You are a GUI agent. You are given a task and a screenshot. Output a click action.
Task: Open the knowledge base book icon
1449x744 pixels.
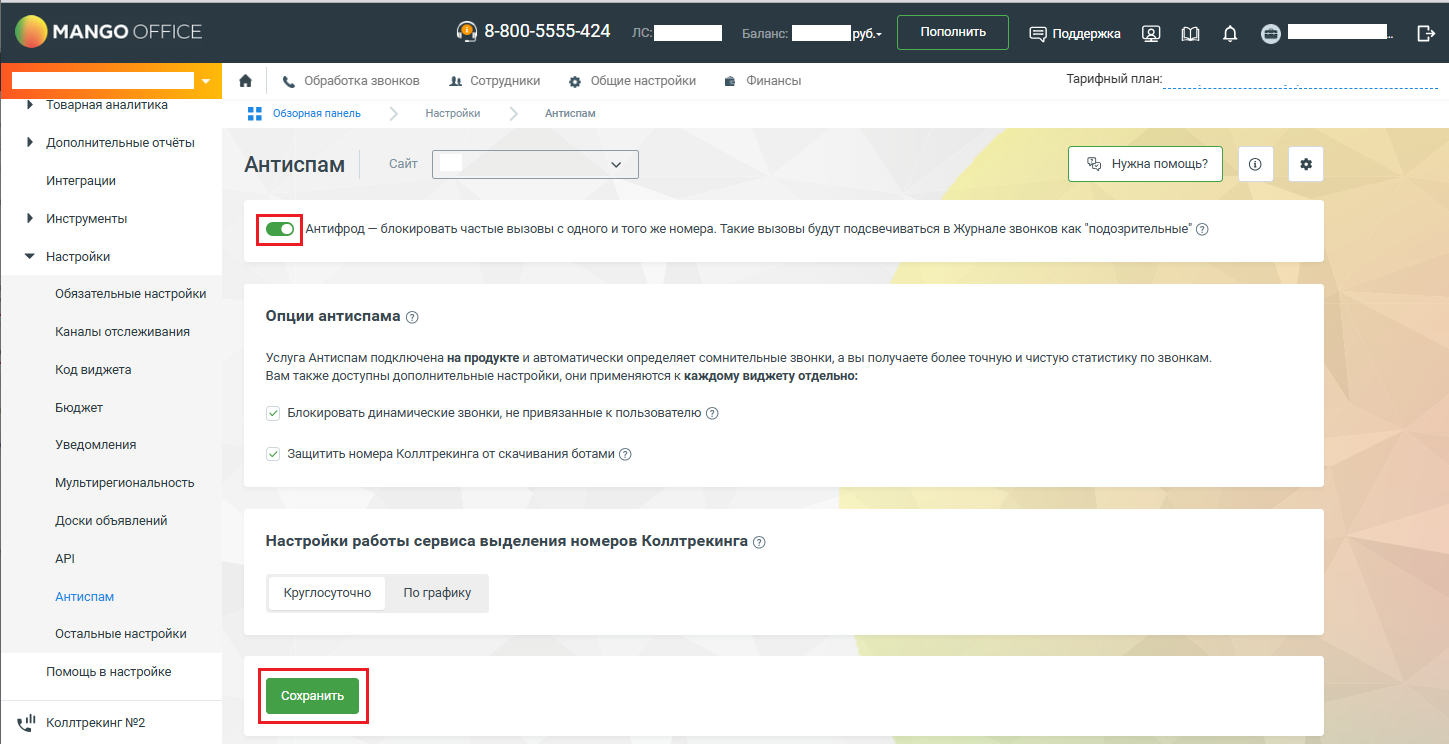(1190, 33)
